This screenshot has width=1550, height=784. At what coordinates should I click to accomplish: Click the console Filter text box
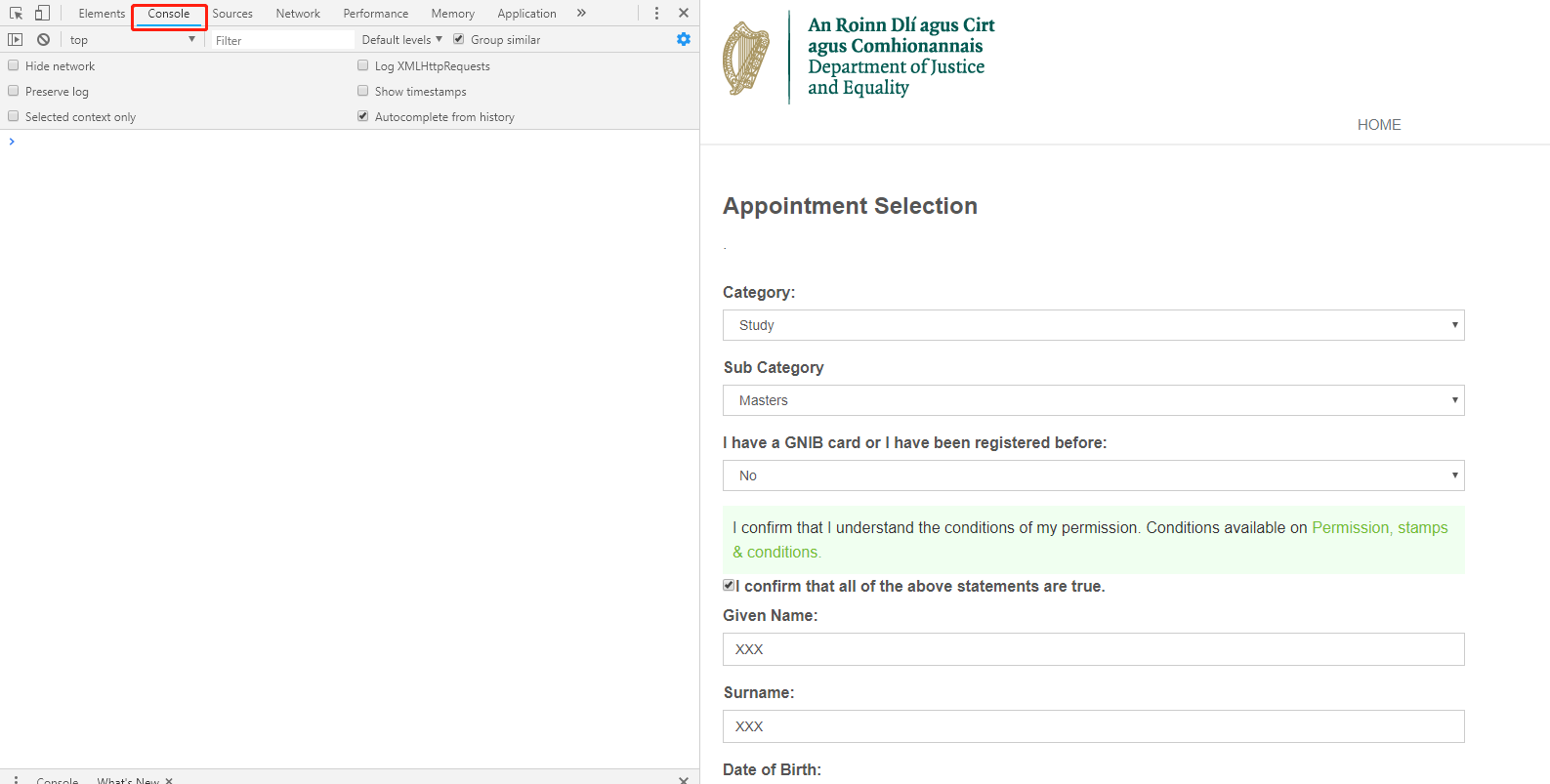pyautogui.click(x=283, y=40)
